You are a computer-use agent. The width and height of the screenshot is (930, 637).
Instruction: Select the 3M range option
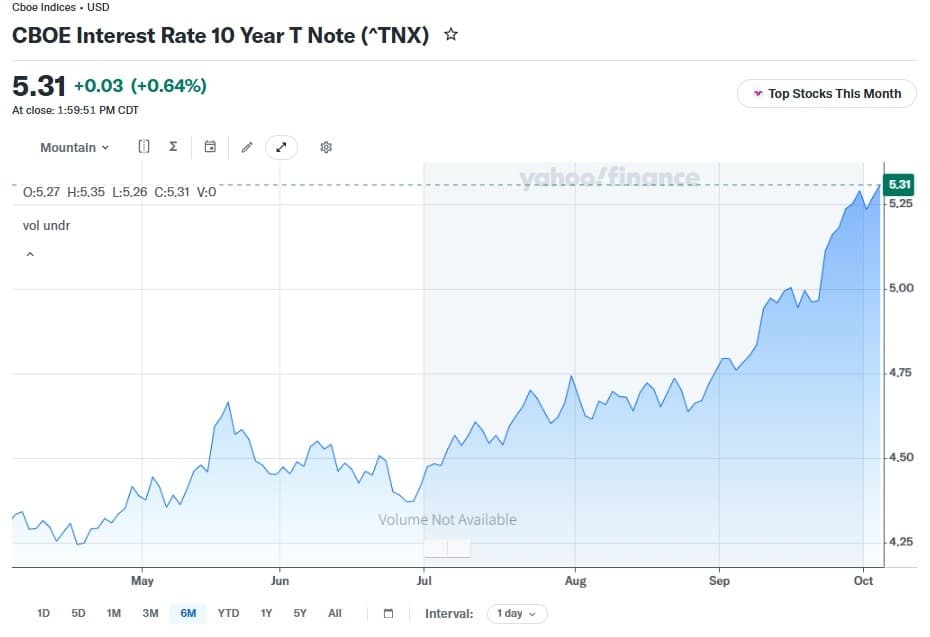coord(150,613)
